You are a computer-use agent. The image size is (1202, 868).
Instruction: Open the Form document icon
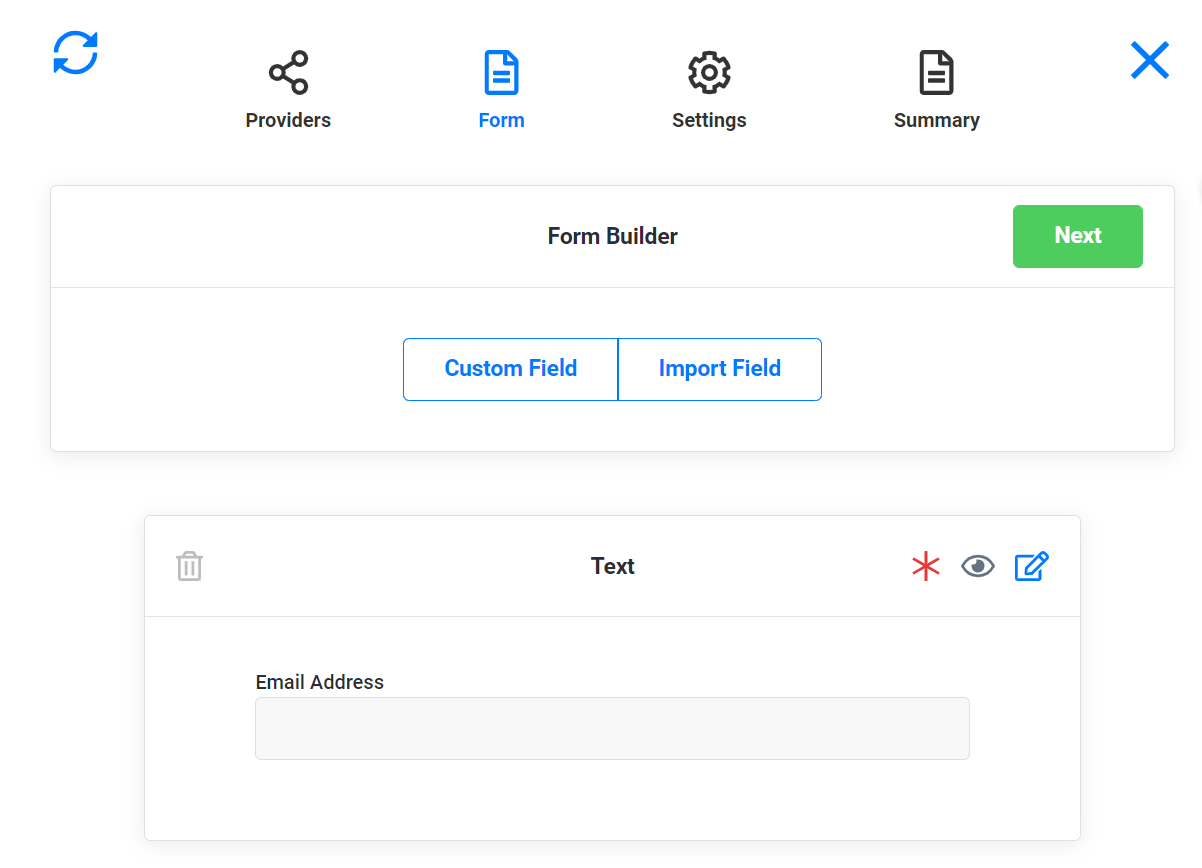coord(501,72)
